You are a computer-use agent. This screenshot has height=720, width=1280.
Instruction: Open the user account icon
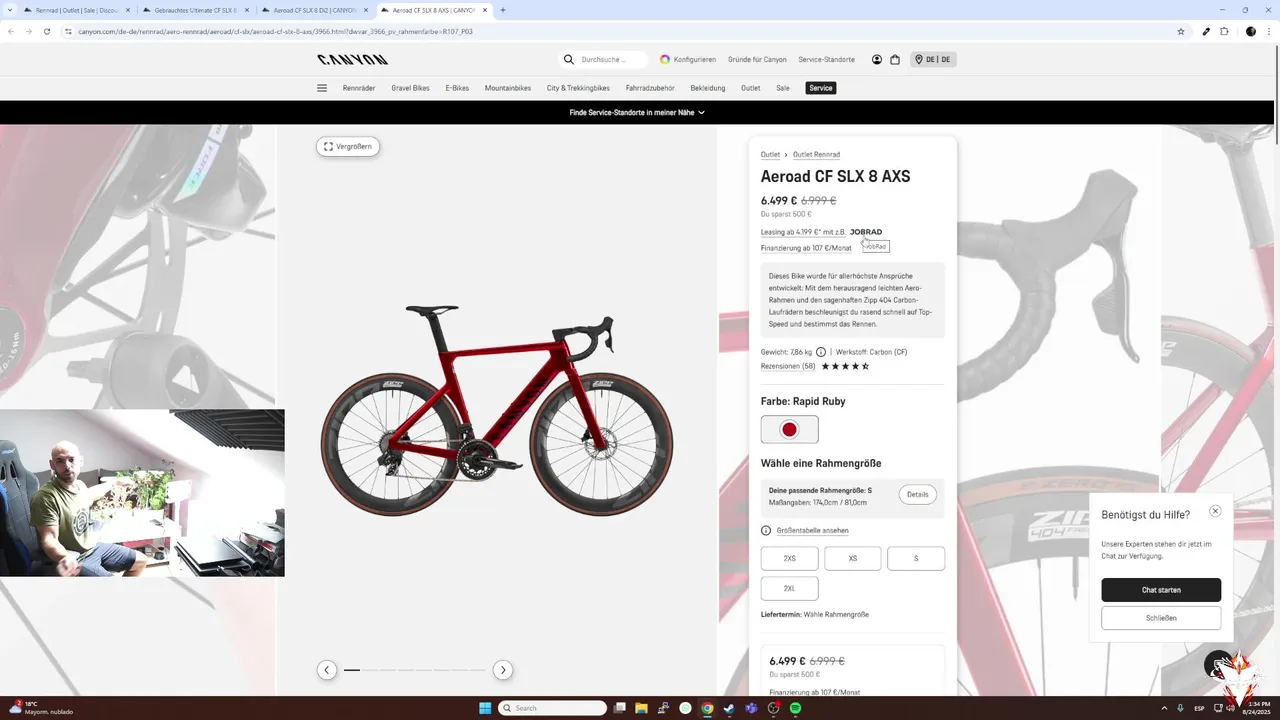coord(877,59)
